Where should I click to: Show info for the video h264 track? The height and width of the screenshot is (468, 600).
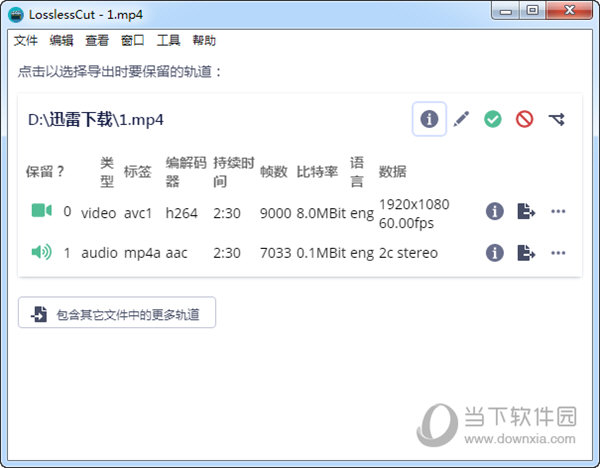click(x=495, y=211)
